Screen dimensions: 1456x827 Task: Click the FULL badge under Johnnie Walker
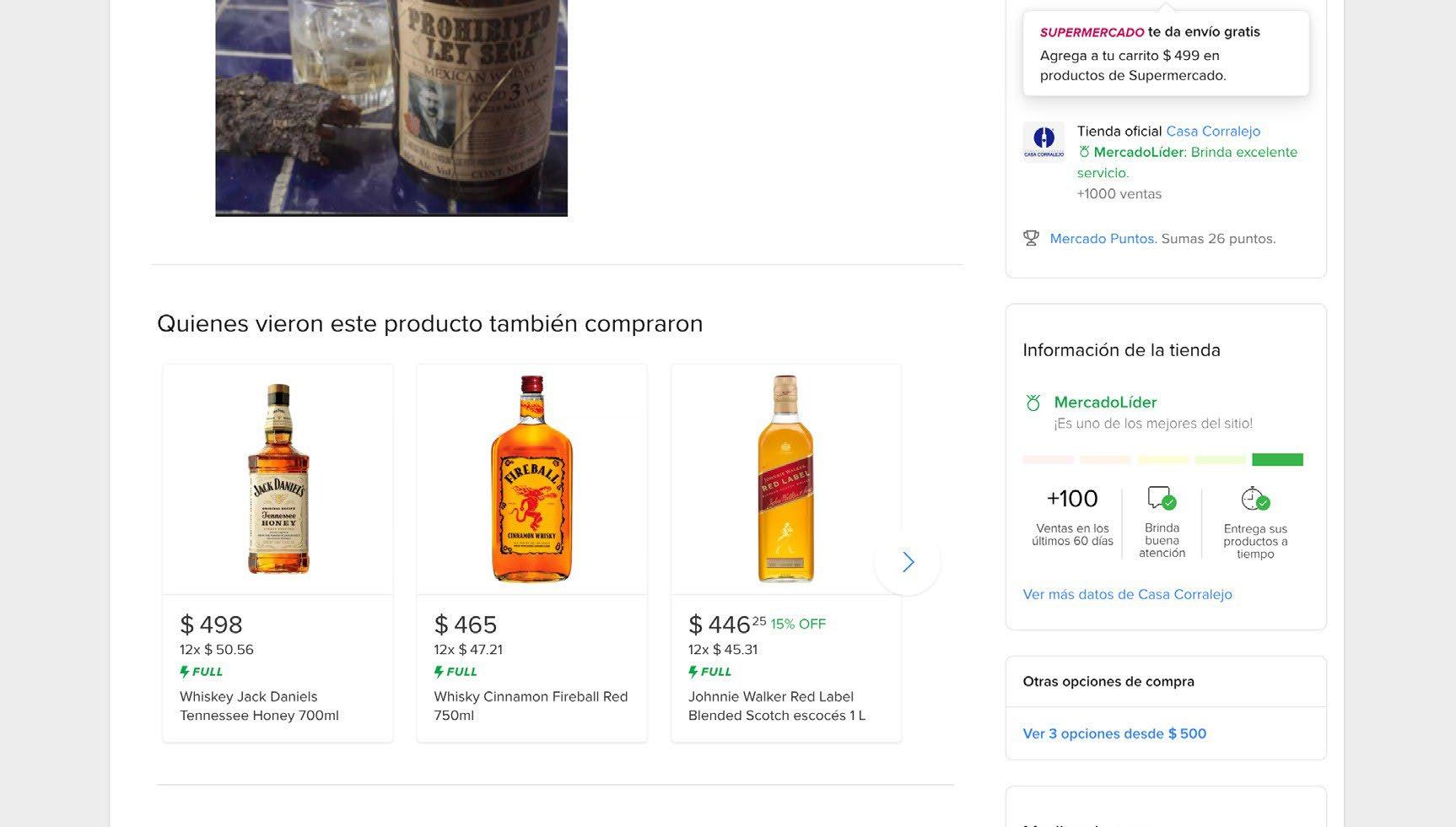click(710, 672)
